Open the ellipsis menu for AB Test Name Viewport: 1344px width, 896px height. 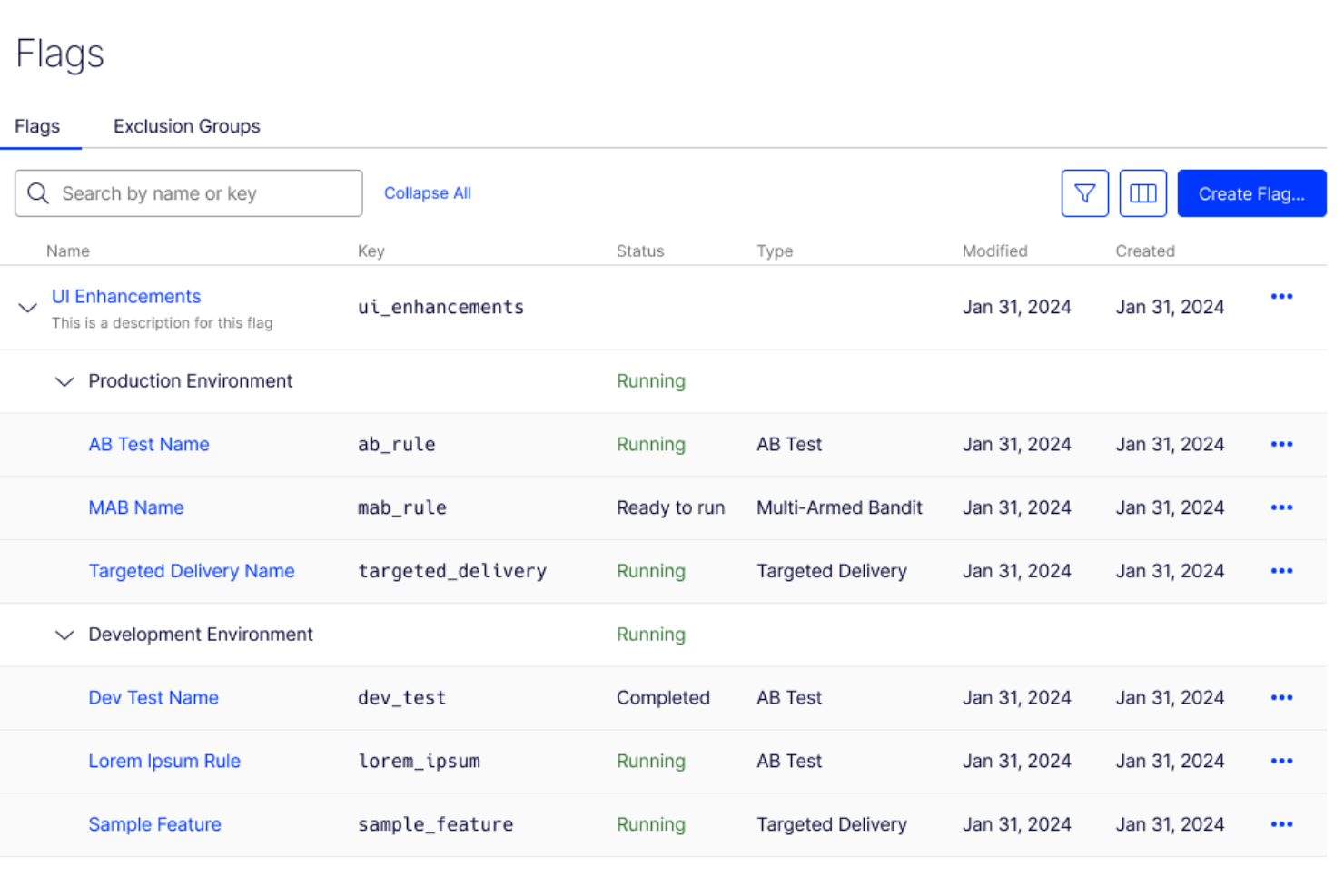[1281, 444]
